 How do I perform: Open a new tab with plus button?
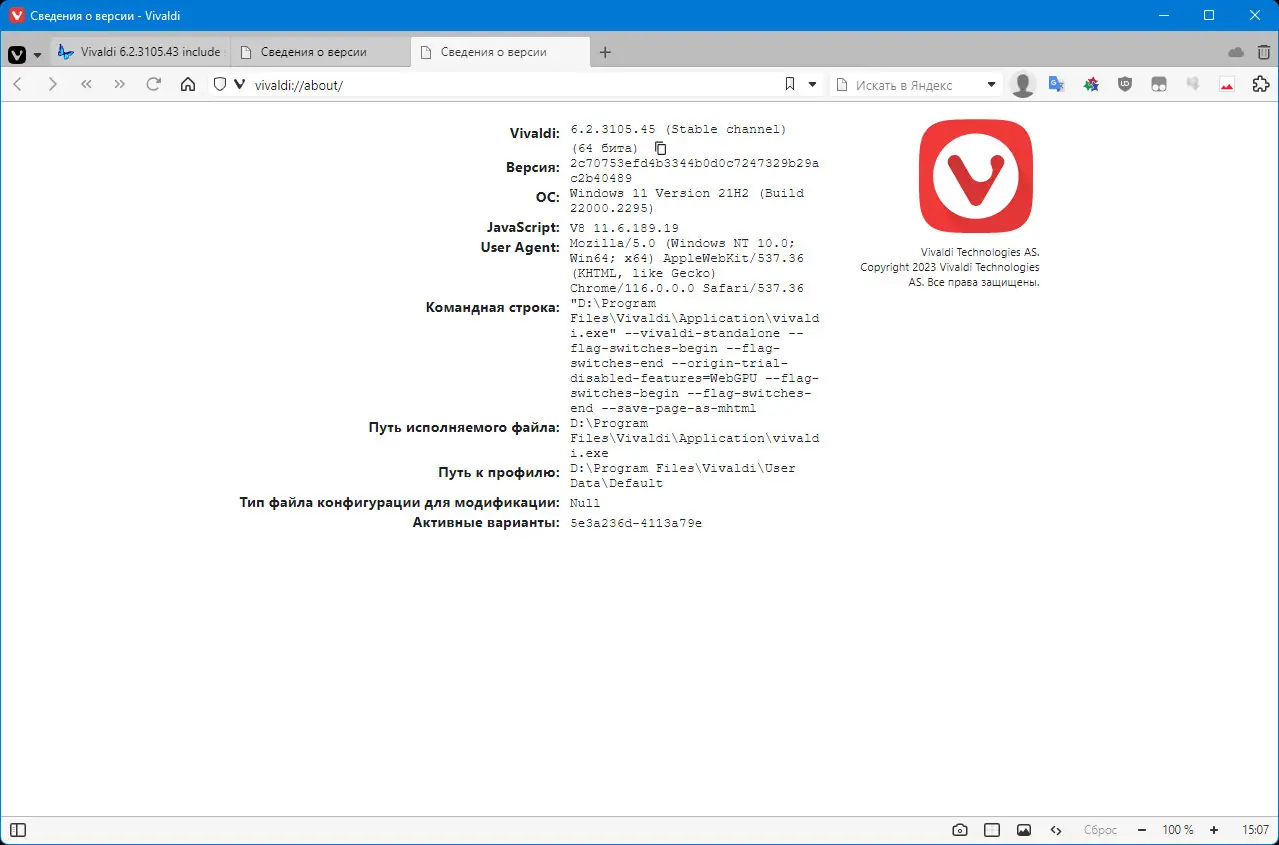click(x=605, y=52)
